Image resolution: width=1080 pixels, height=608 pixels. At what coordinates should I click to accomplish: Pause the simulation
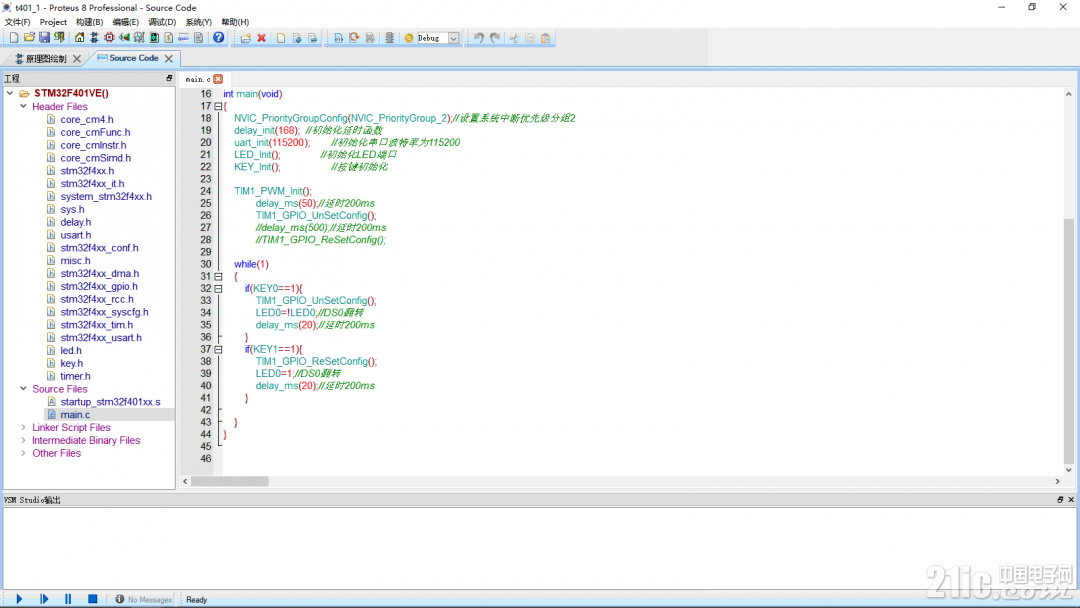[x=68, y=599]
